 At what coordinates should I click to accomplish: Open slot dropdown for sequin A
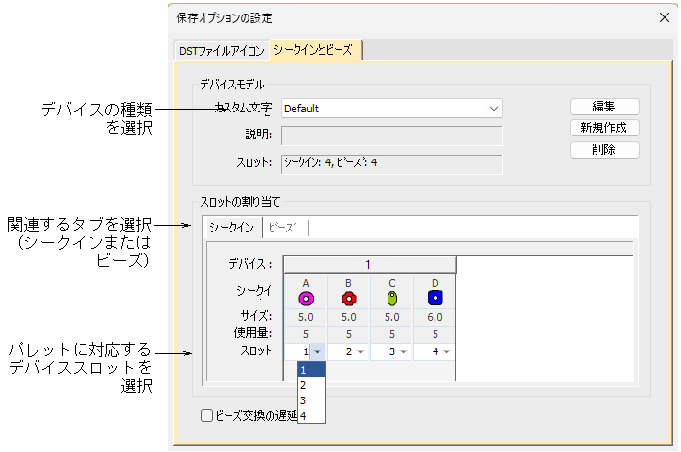tap(317, 352)
